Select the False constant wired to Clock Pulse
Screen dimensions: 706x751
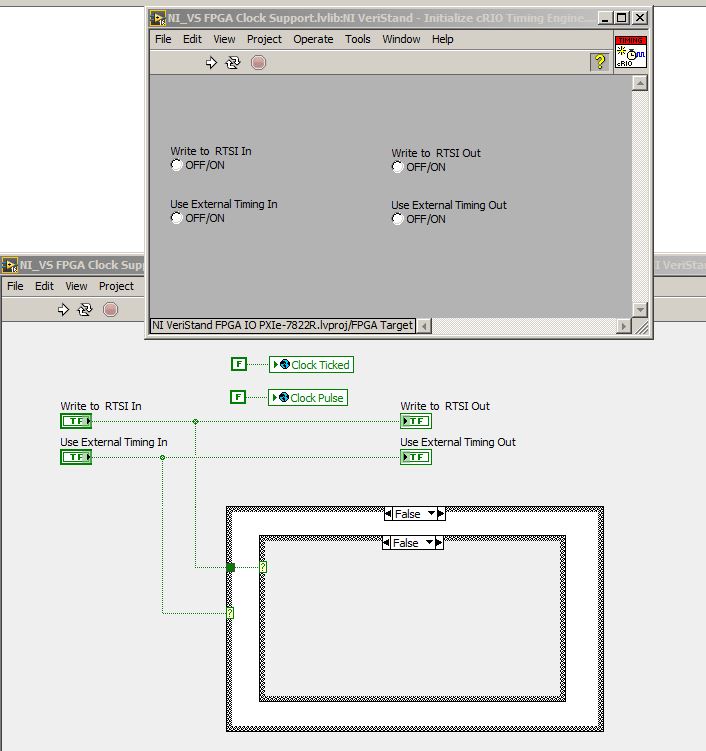238,397
